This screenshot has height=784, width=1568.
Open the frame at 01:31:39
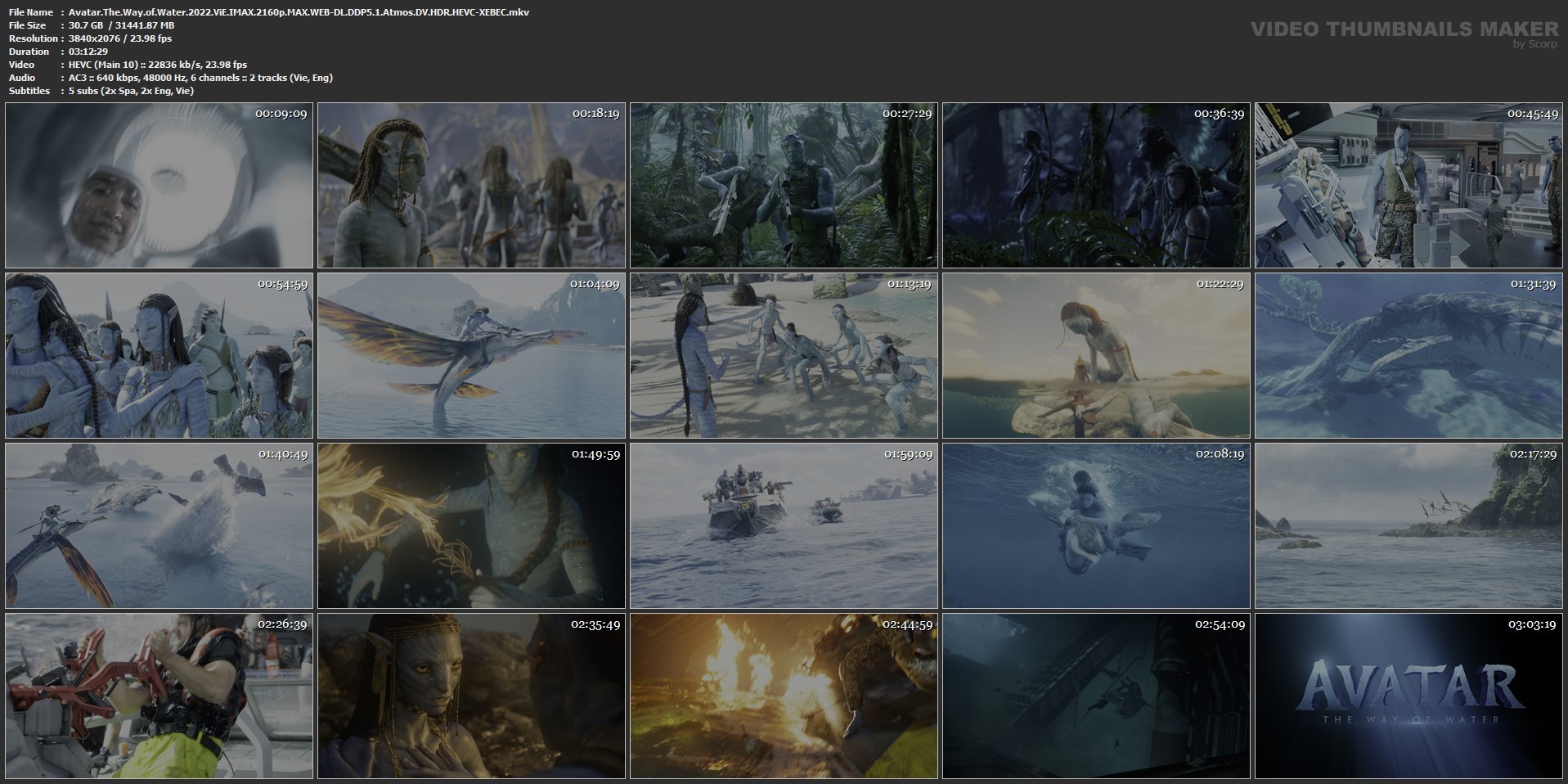(1409, 356)
